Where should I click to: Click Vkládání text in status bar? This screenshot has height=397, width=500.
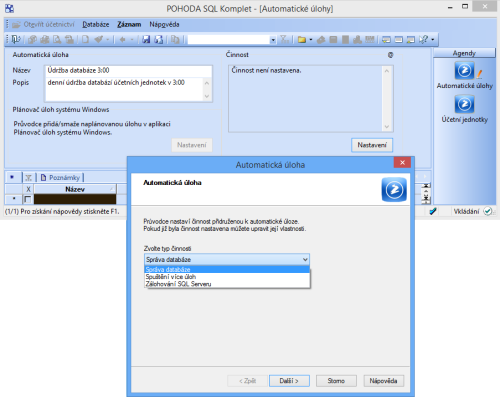click(x=466, y=211)
